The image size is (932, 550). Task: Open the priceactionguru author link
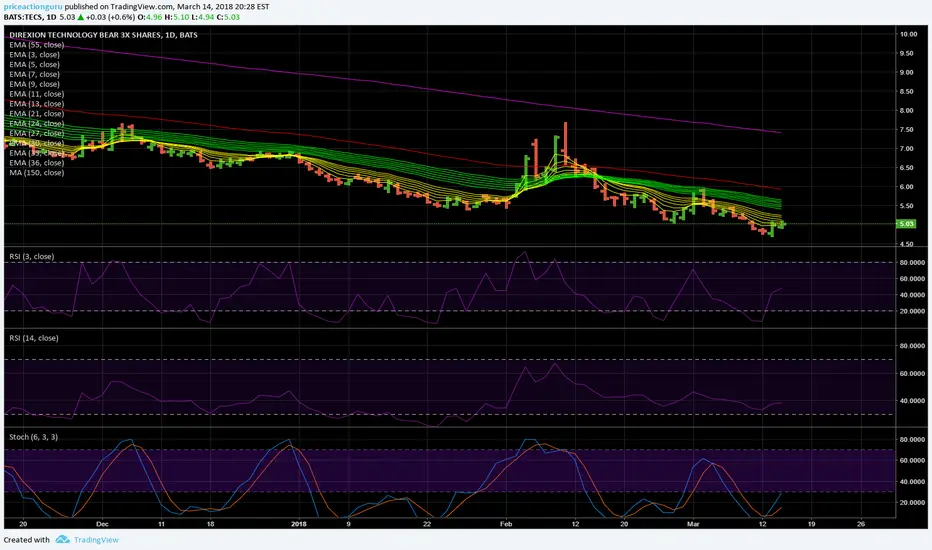(x=33, y=7)
